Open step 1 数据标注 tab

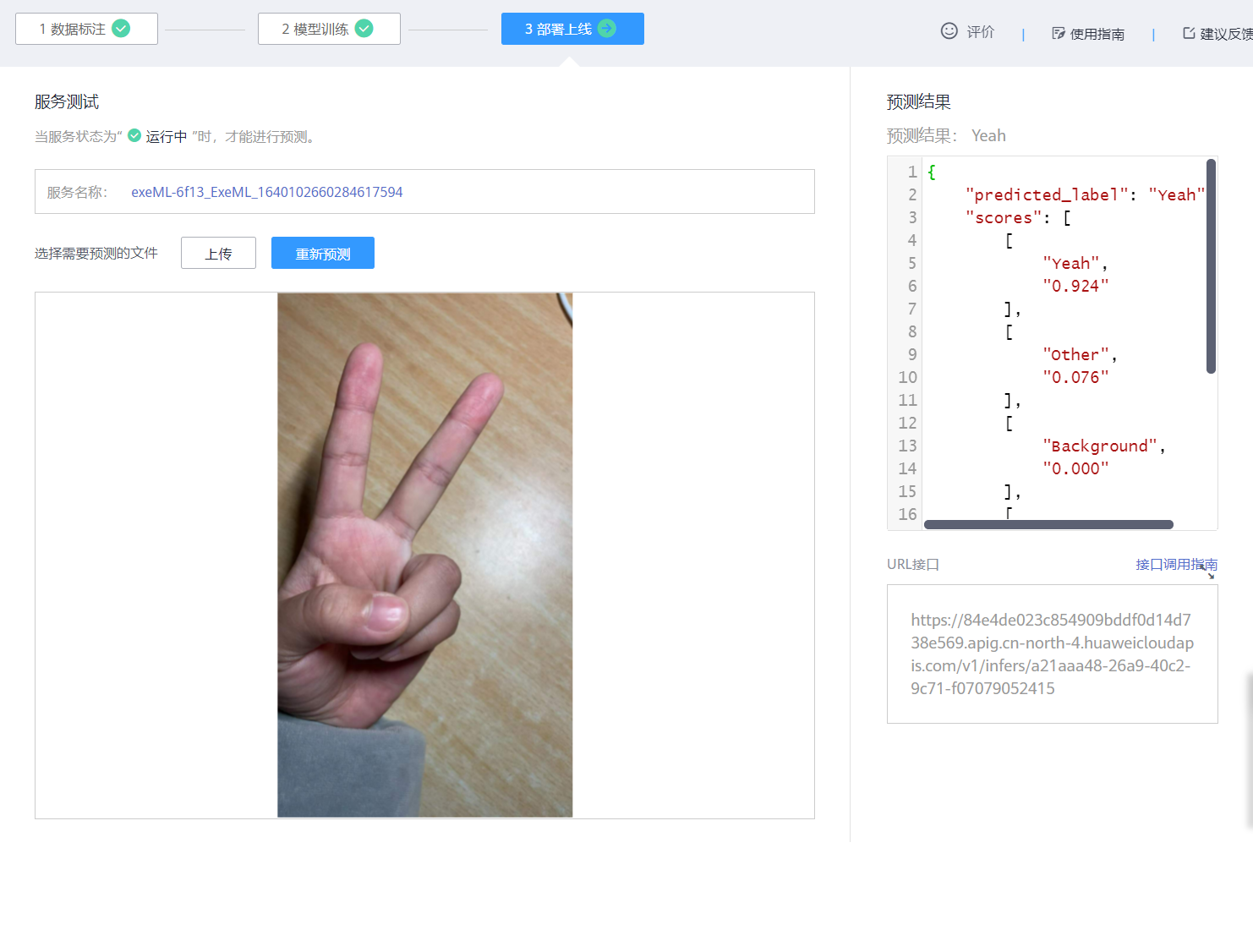tap(86, 29)
